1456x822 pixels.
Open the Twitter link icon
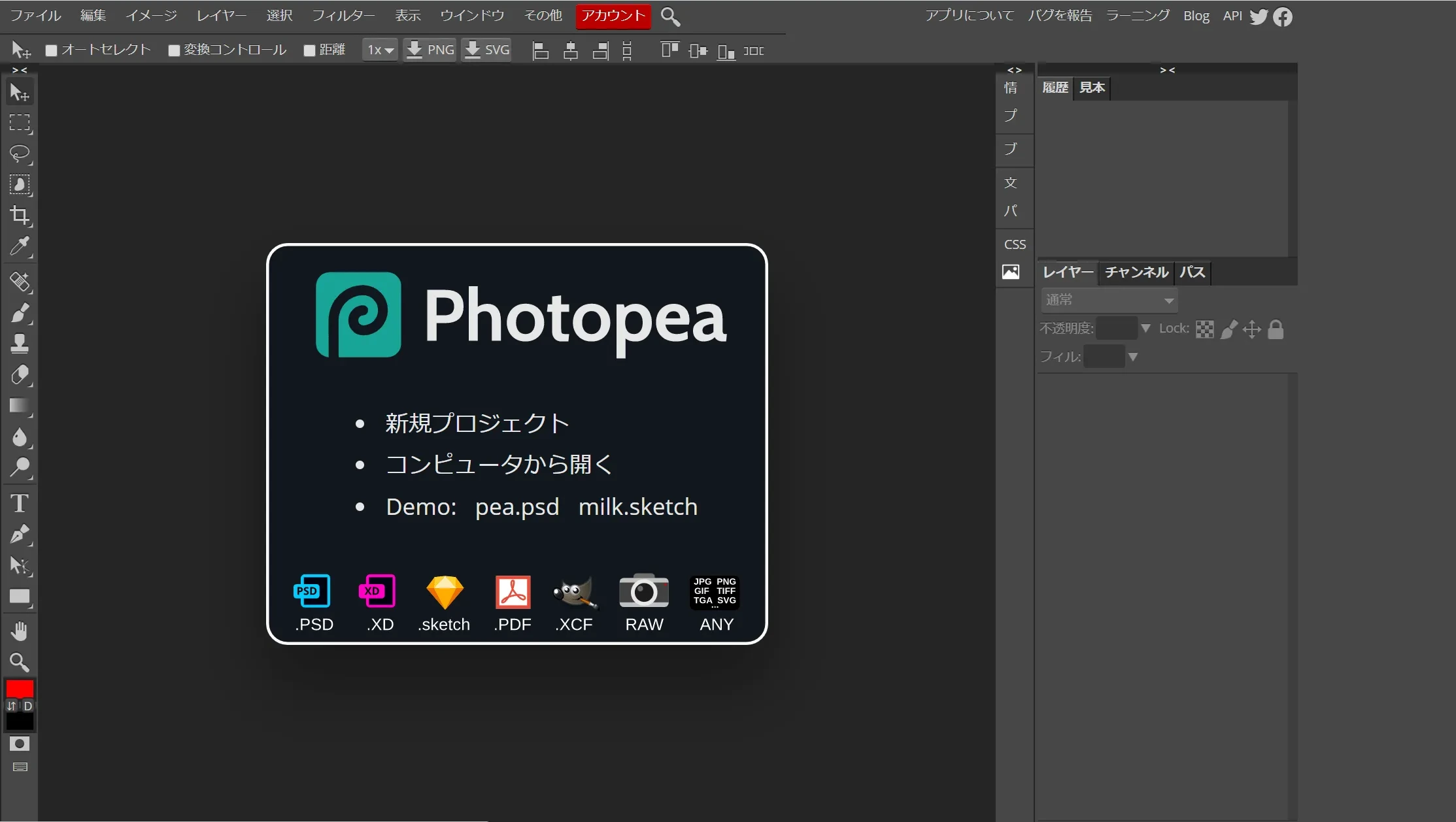click(x=1259, y=16)
